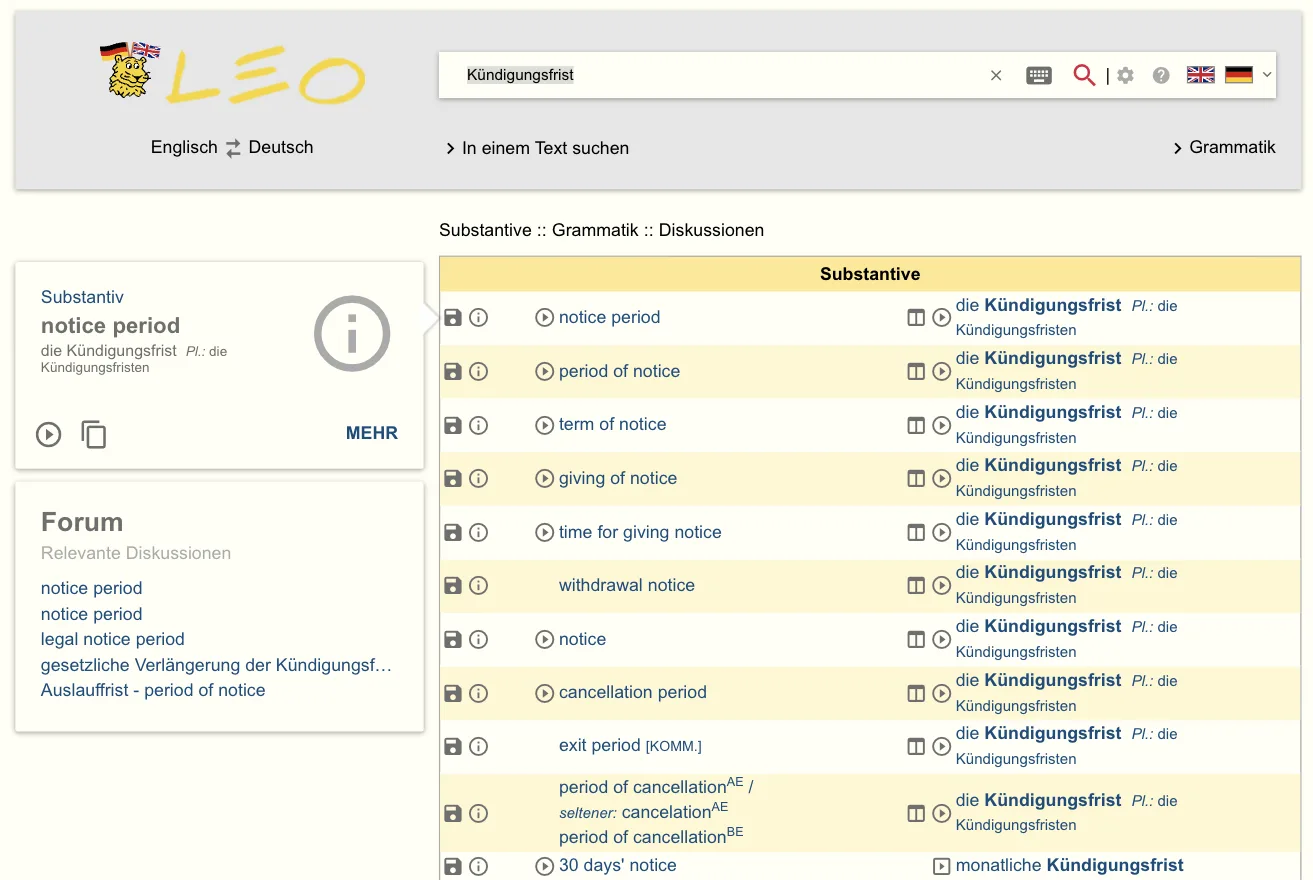Screen dimensions: 1313x880
Task: Play English audio for 'giving of notice'
Action: [544, 479]
